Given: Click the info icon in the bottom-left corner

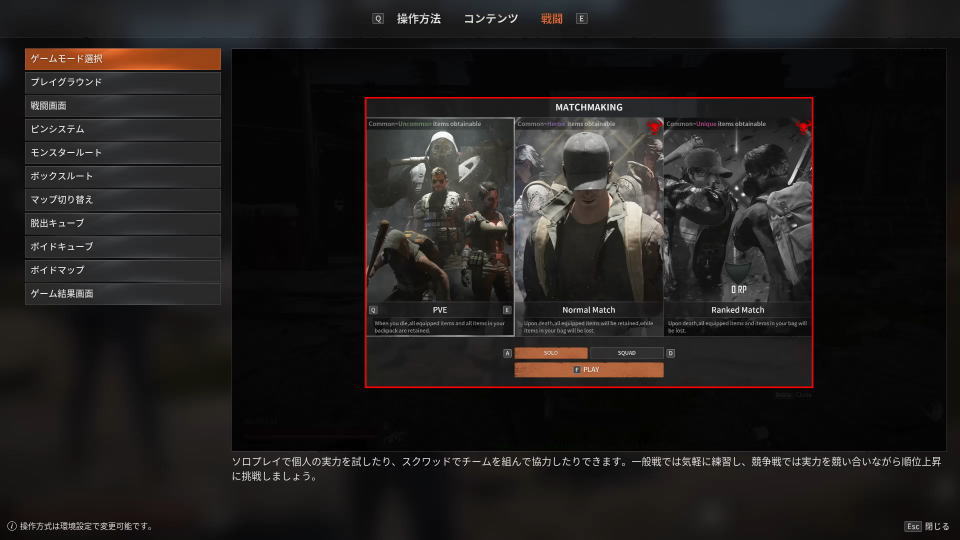Looking at the screenshot, I should tap(11, 526).
